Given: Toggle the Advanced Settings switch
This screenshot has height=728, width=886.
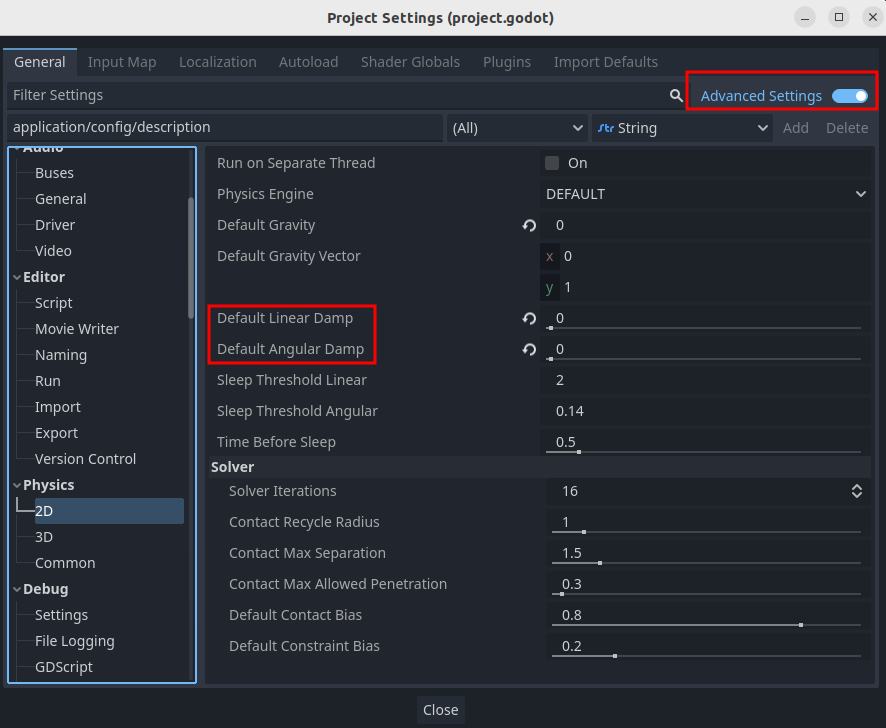Looking at the screenshot, I should (x=850, y=96).
